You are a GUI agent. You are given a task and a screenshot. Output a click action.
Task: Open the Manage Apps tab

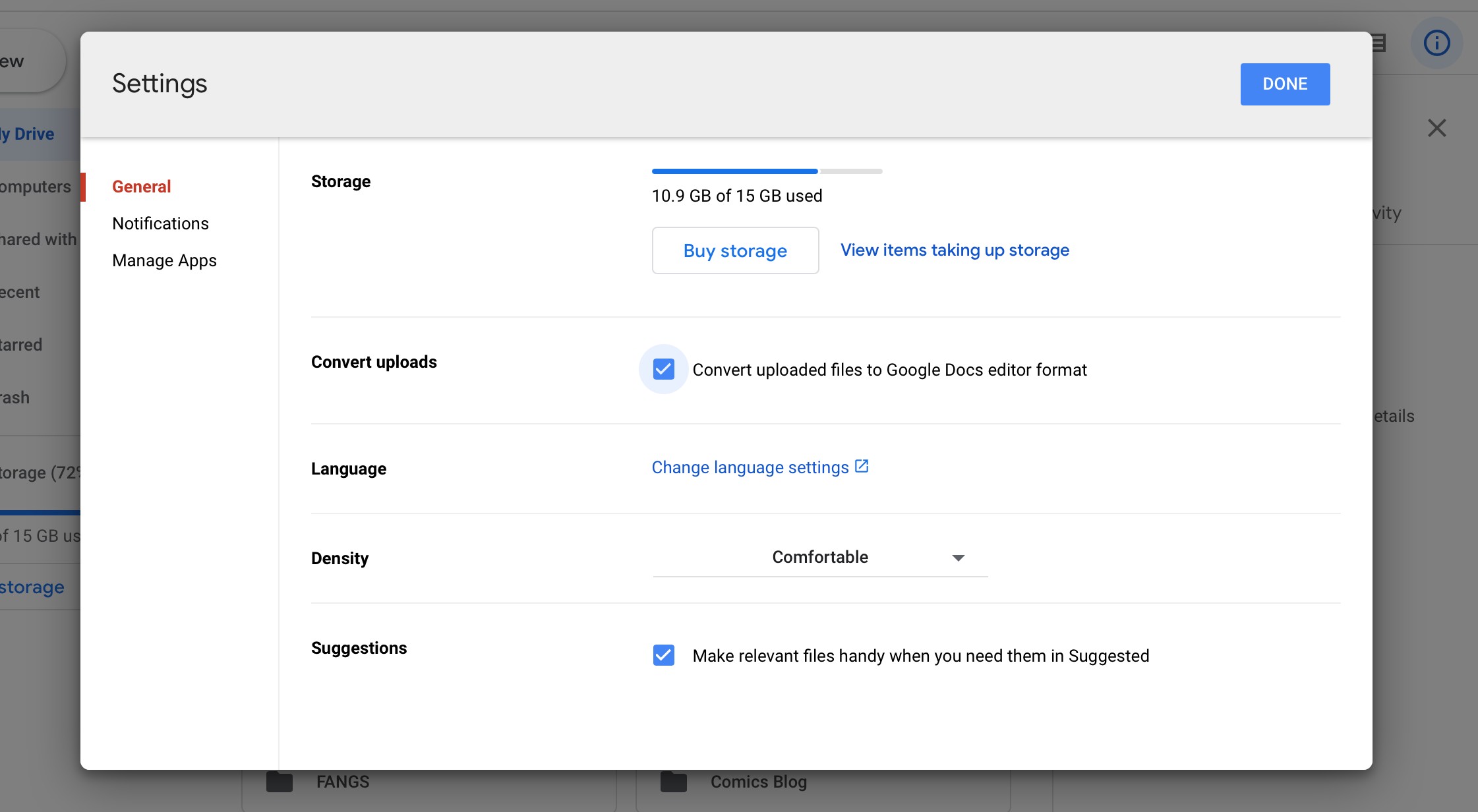point(164,260)
